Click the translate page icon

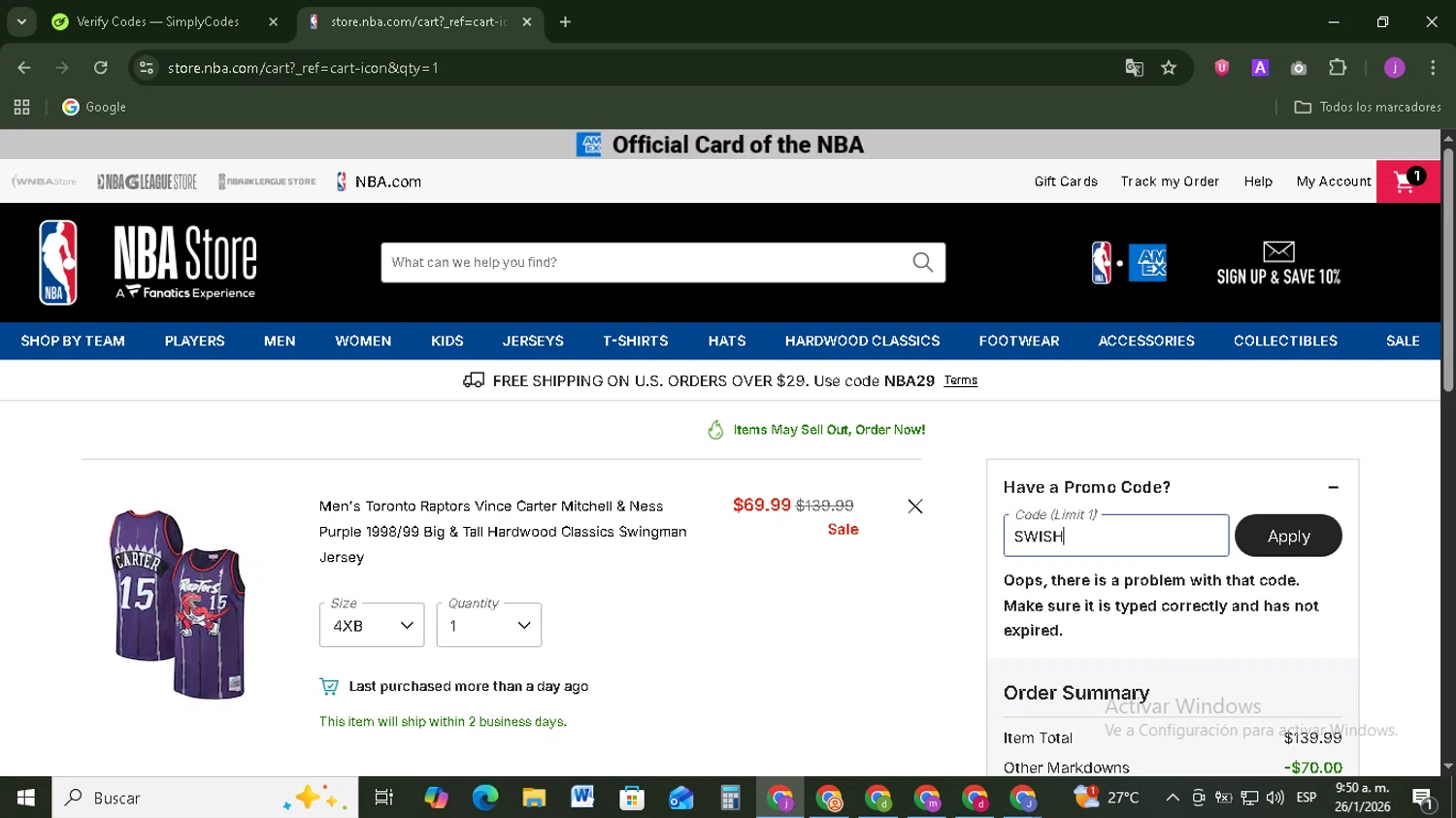[1134, 68]
